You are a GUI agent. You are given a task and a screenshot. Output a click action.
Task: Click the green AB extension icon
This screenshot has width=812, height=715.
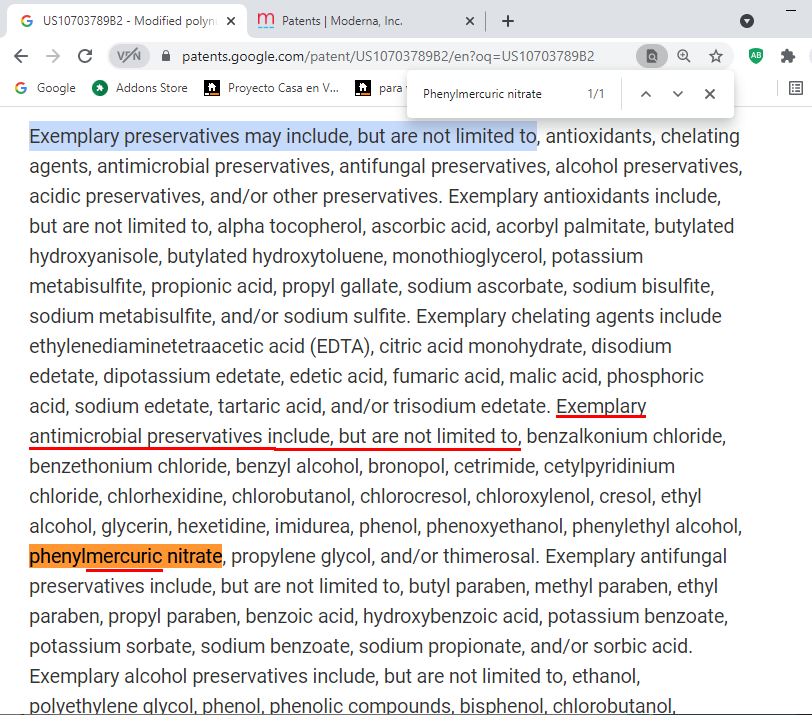756,57
